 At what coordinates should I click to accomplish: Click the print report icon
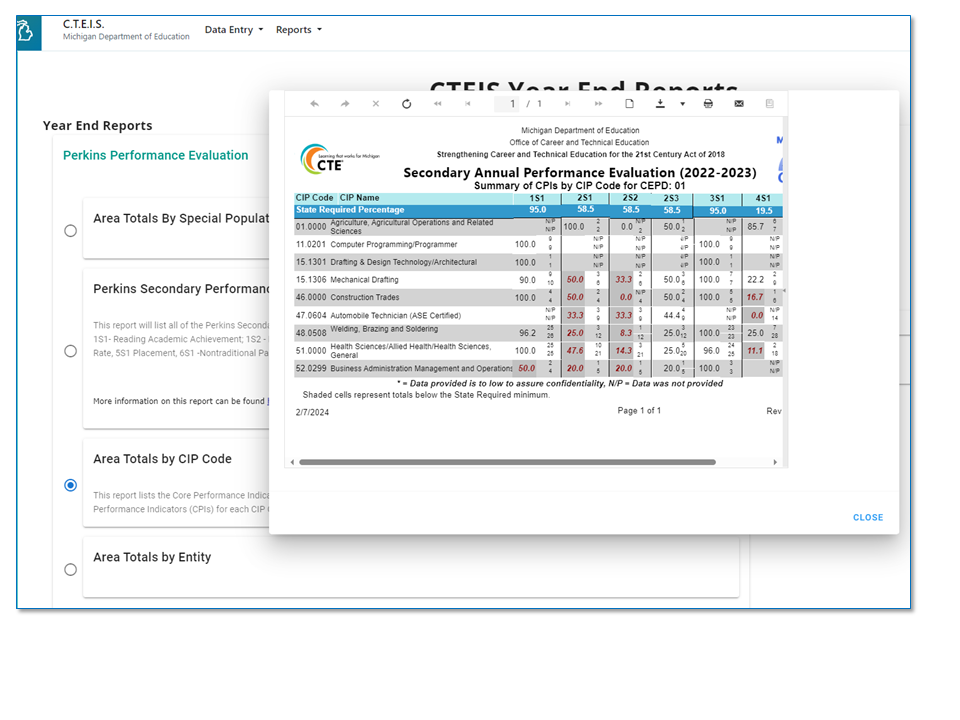708,104
